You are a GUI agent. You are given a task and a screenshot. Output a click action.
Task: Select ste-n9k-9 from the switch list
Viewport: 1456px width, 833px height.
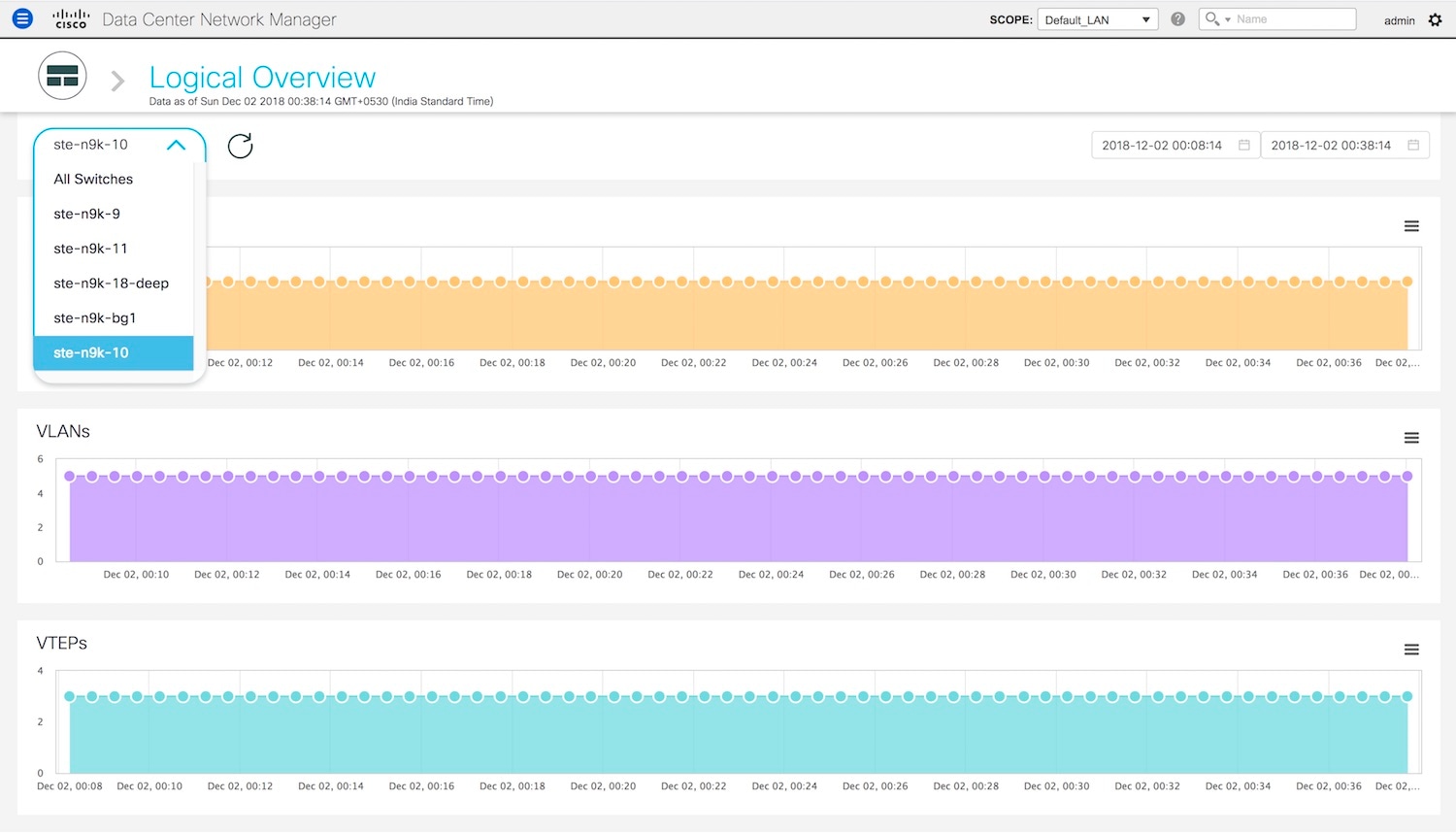click(114, 214)
